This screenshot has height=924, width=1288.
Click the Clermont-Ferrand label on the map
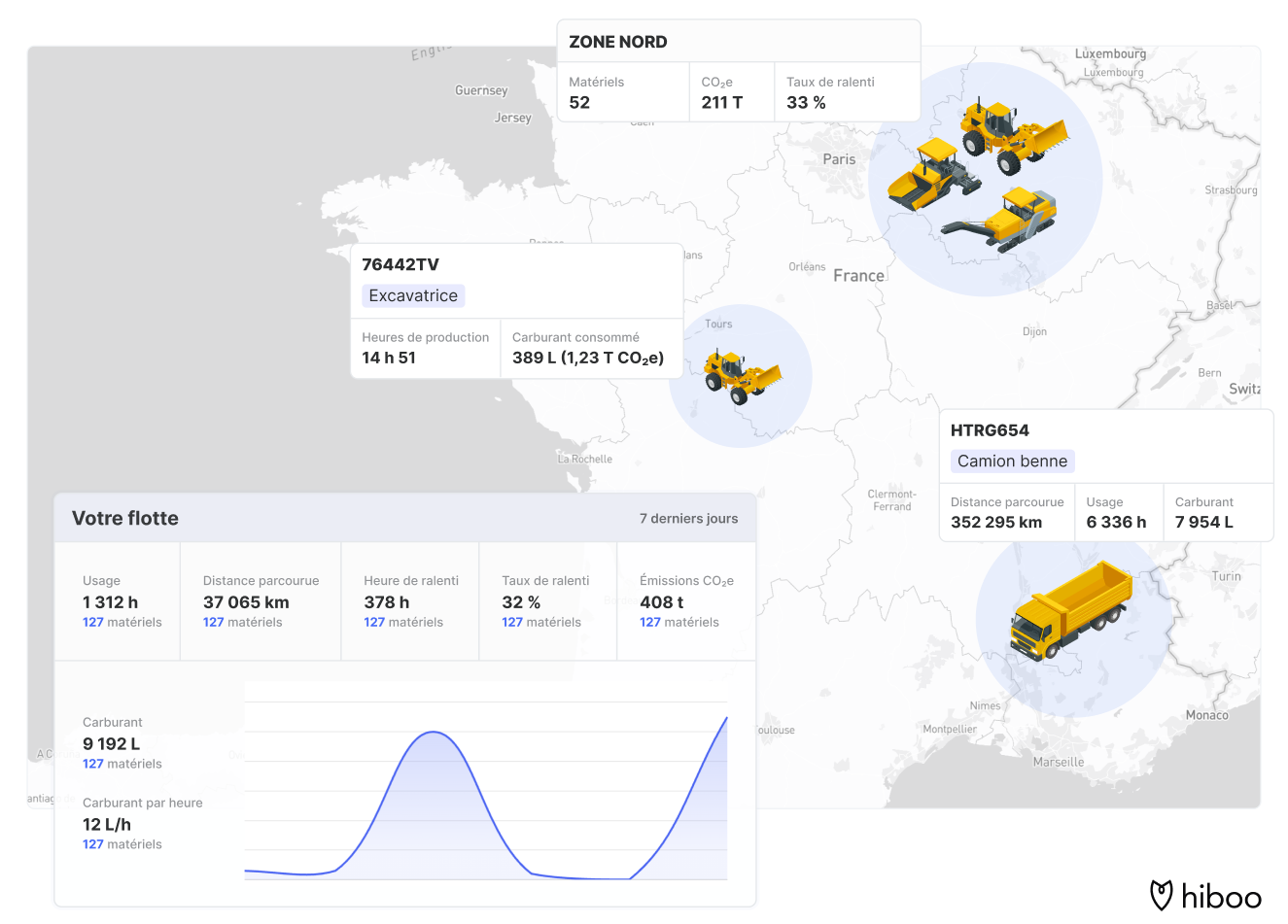pos(891,500)
